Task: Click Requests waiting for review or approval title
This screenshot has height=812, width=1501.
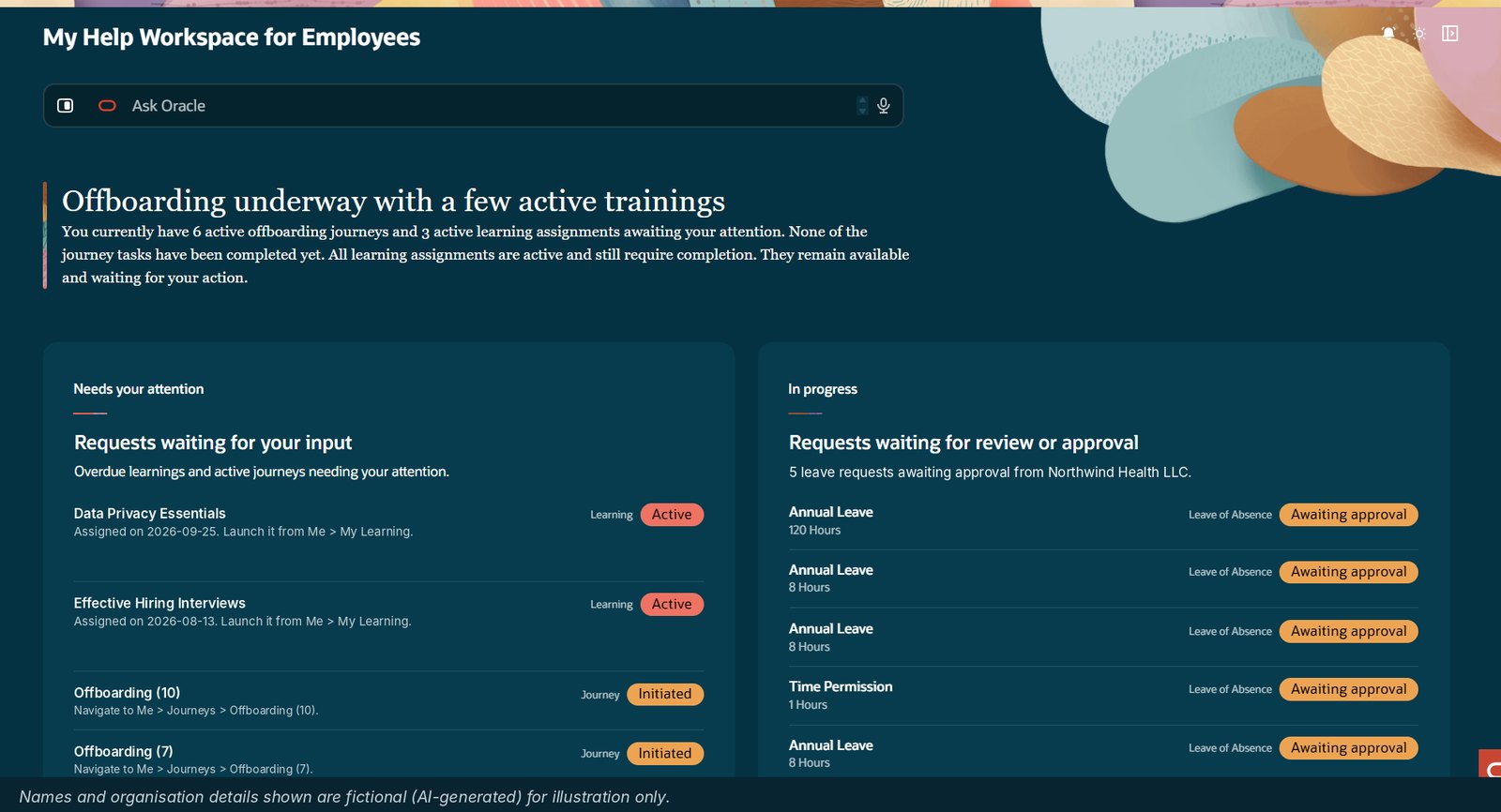Action: point(963,443)
